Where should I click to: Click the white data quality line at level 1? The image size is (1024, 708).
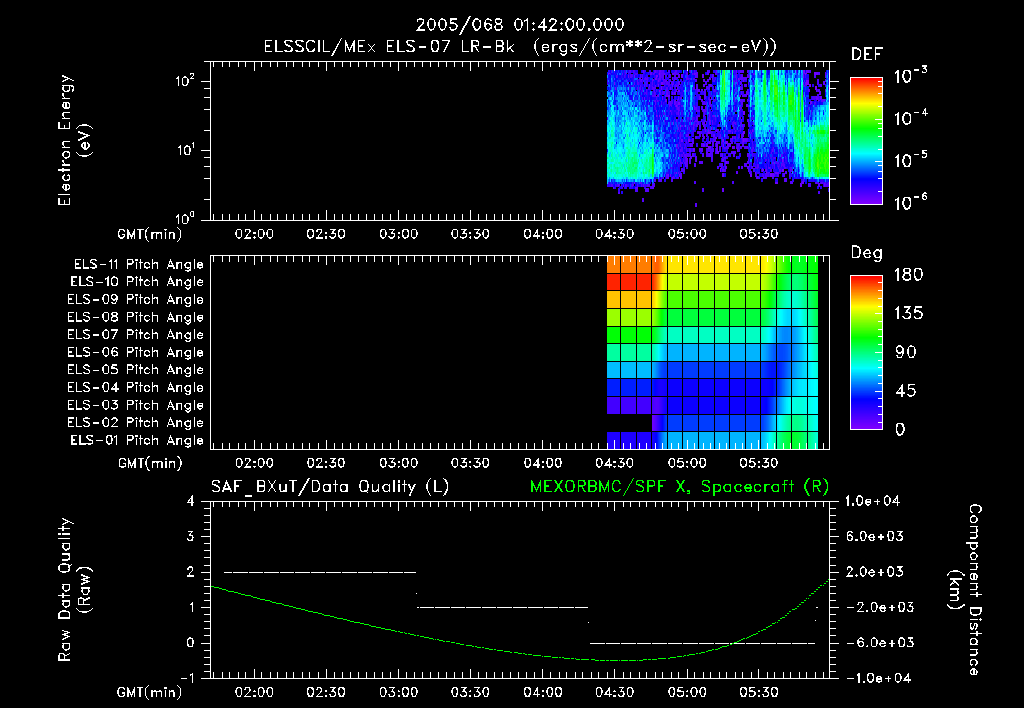point(503,607)
